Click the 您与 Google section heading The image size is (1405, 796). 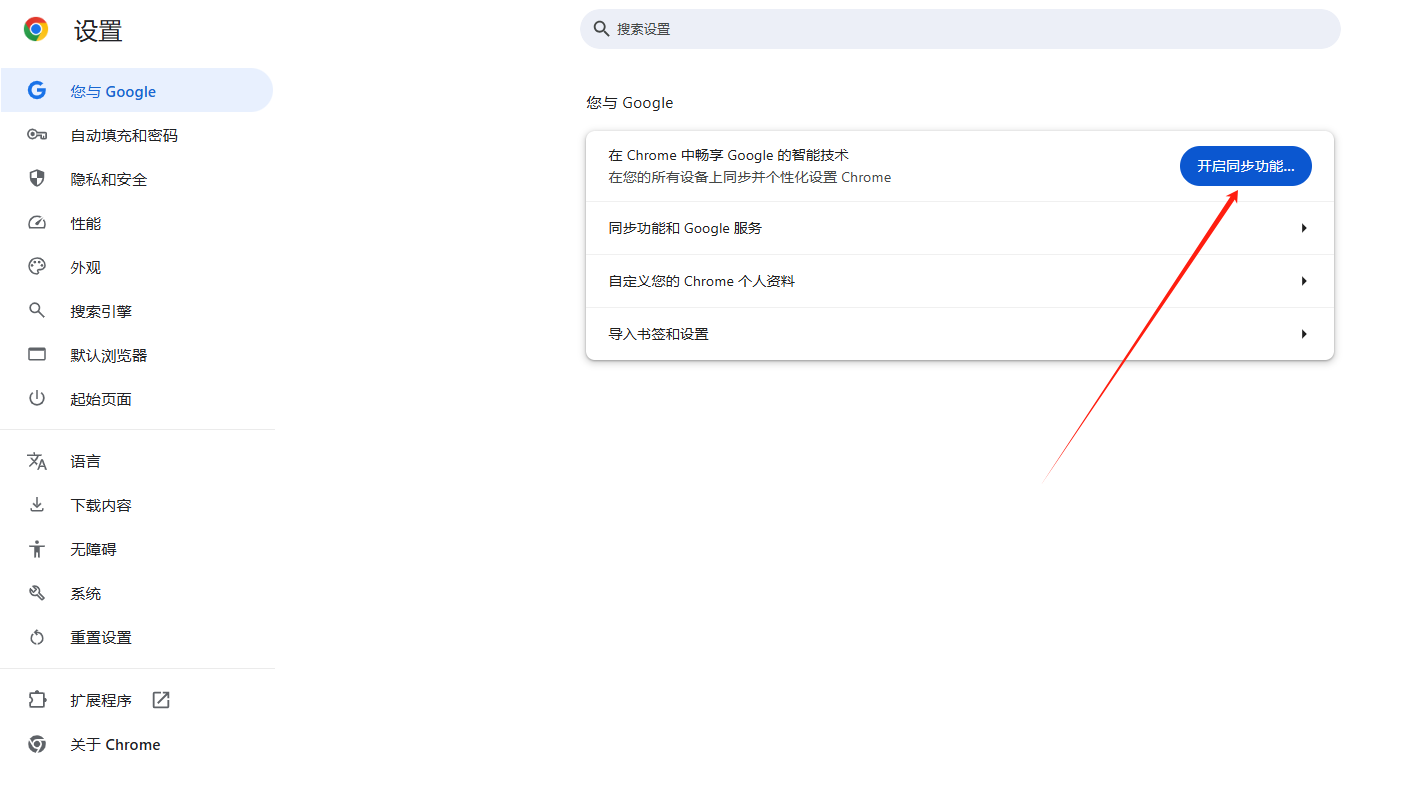(630, 103)
